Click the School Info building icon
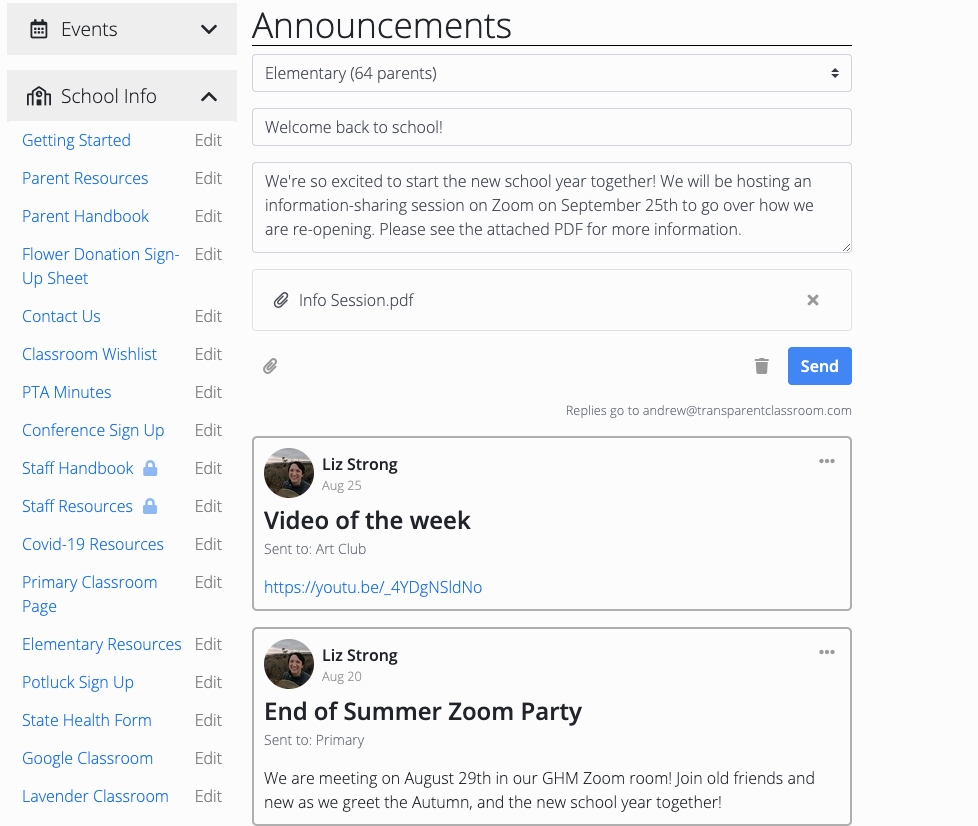978x826 pixels. click(x=39, y=96)
